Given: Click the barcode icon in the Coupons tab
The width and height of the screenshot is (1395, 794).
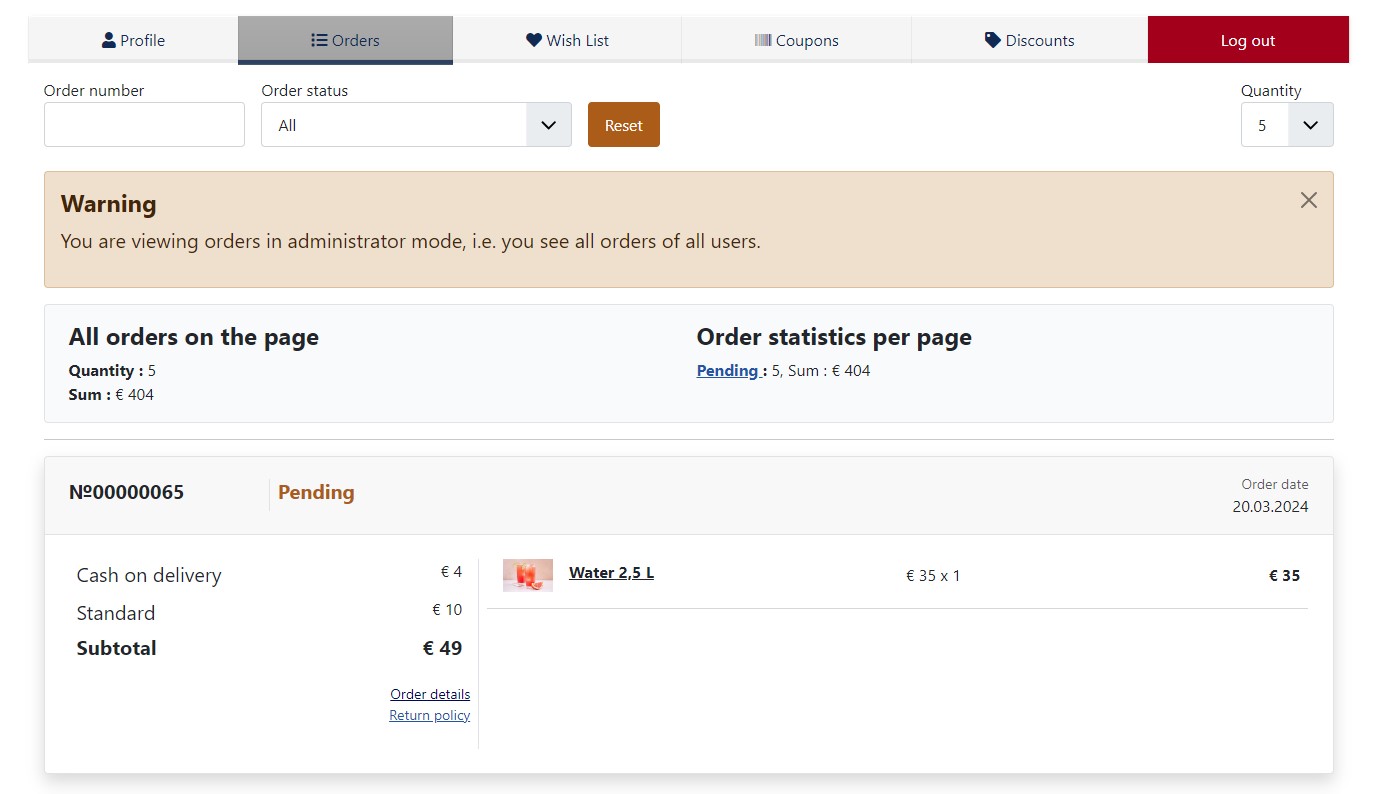Looking at the screenshot, I should tap(763, 40).
